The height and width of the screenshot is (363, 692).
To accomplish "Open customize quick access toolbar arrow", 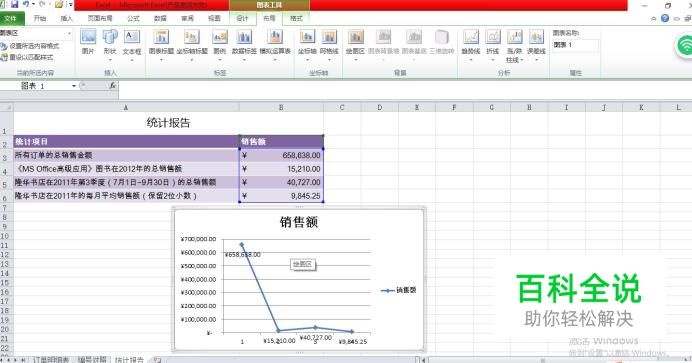I will coord(70,4).
